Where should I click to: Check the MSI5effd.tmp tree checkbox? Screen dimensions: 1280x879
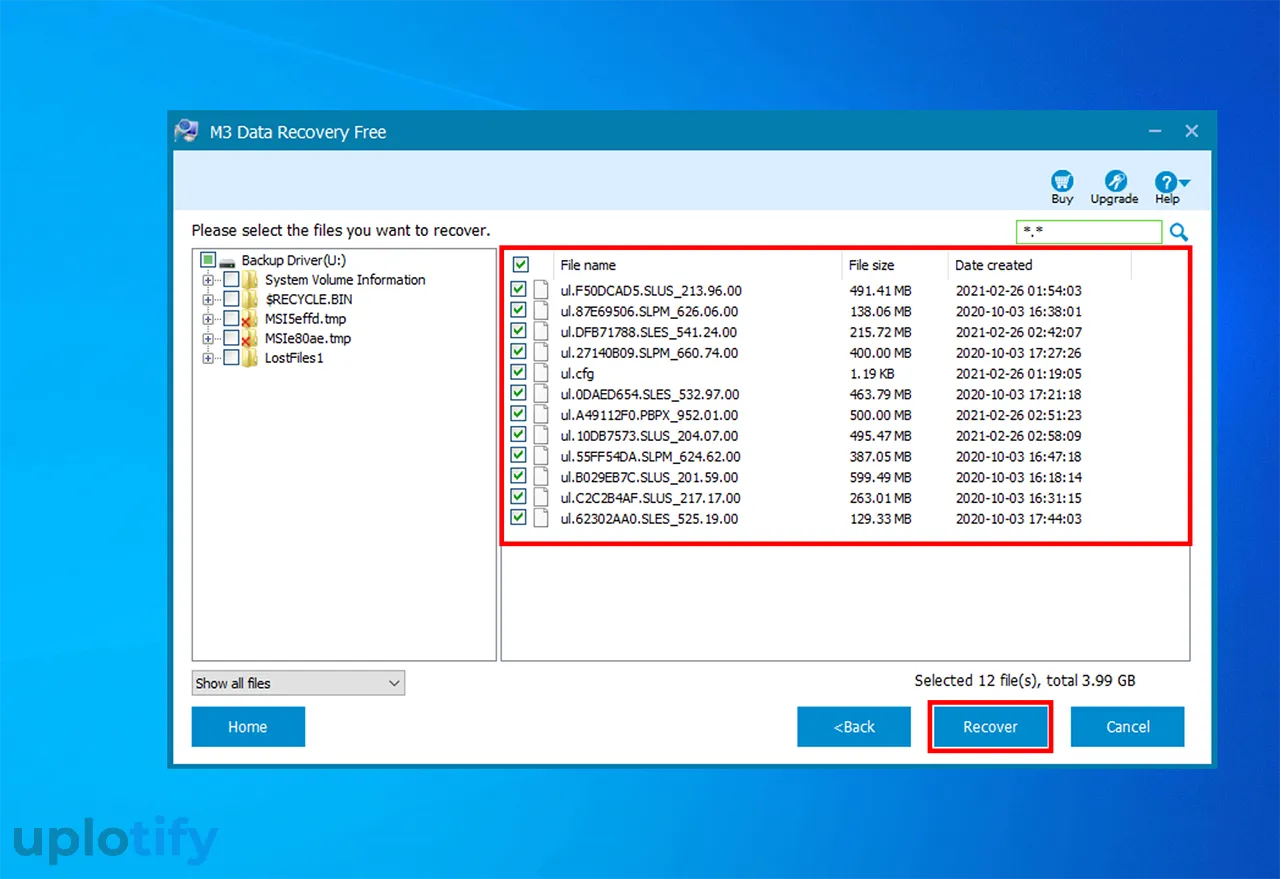coord(231,319)
